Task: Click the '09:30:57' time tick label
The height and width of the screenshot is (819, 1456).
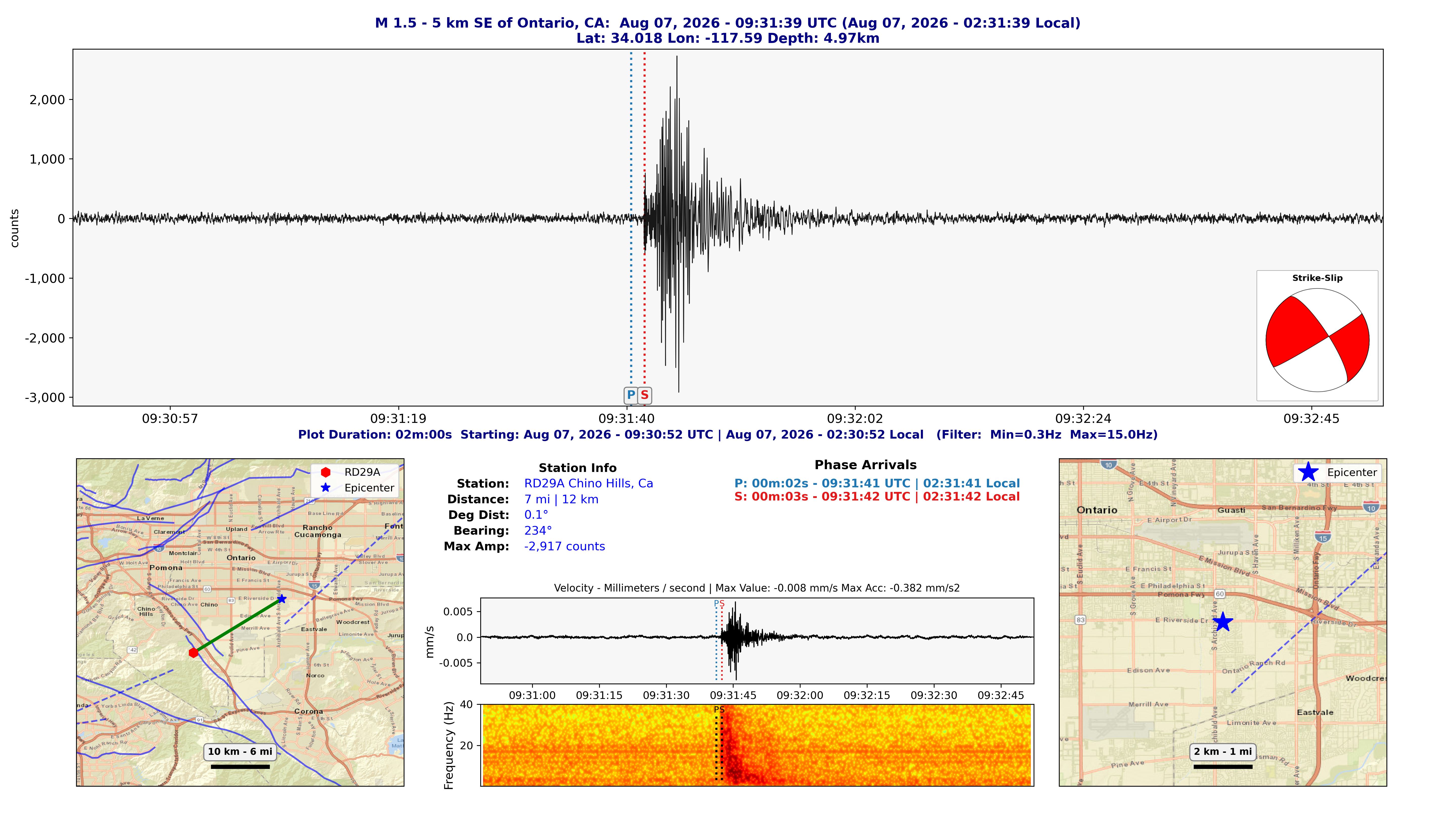Action: pyautogui.click(x=170, y=419)
